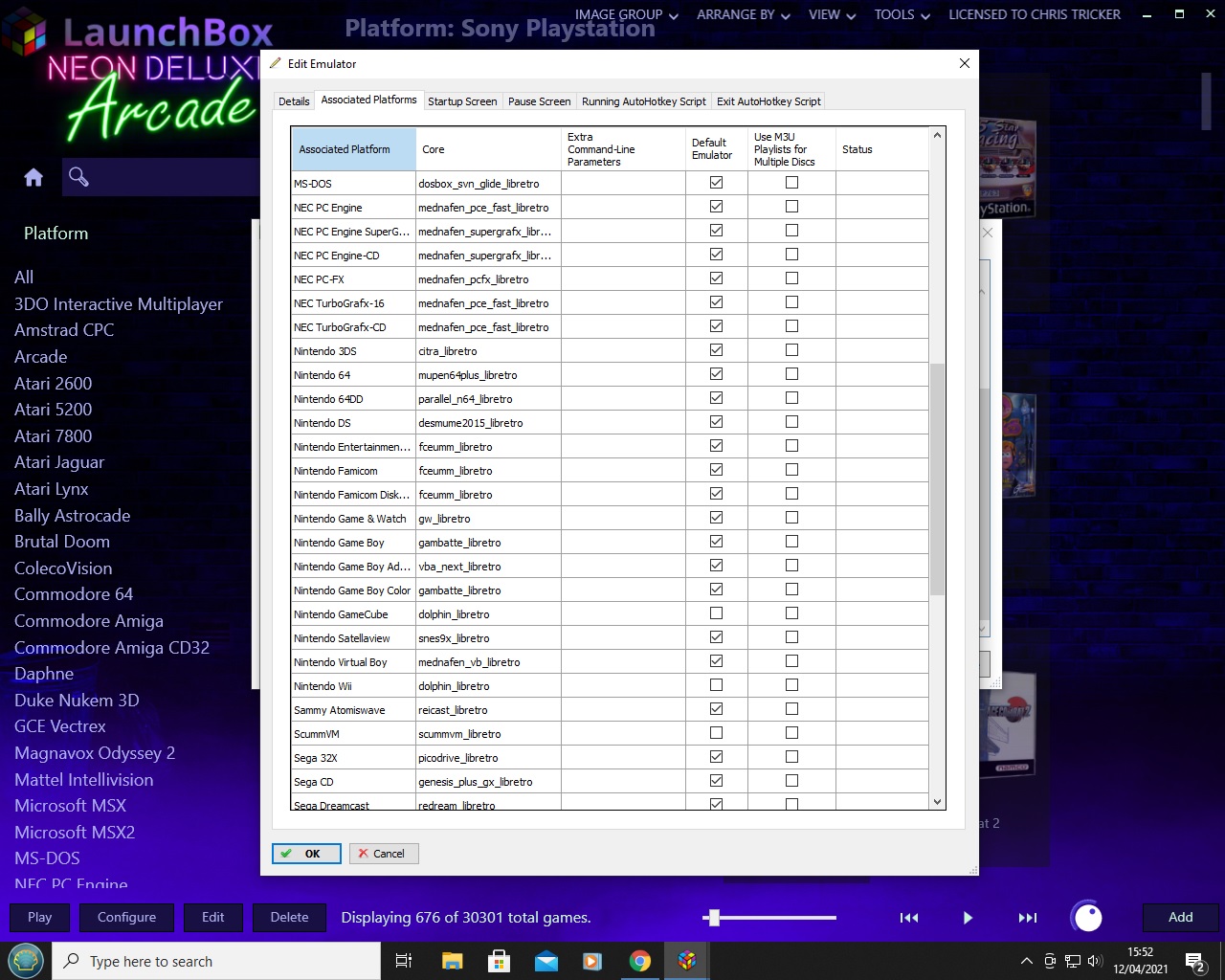Screen dimensions: 1225x980
Task: Click the Configure button
Action: (x=126, y=917)
